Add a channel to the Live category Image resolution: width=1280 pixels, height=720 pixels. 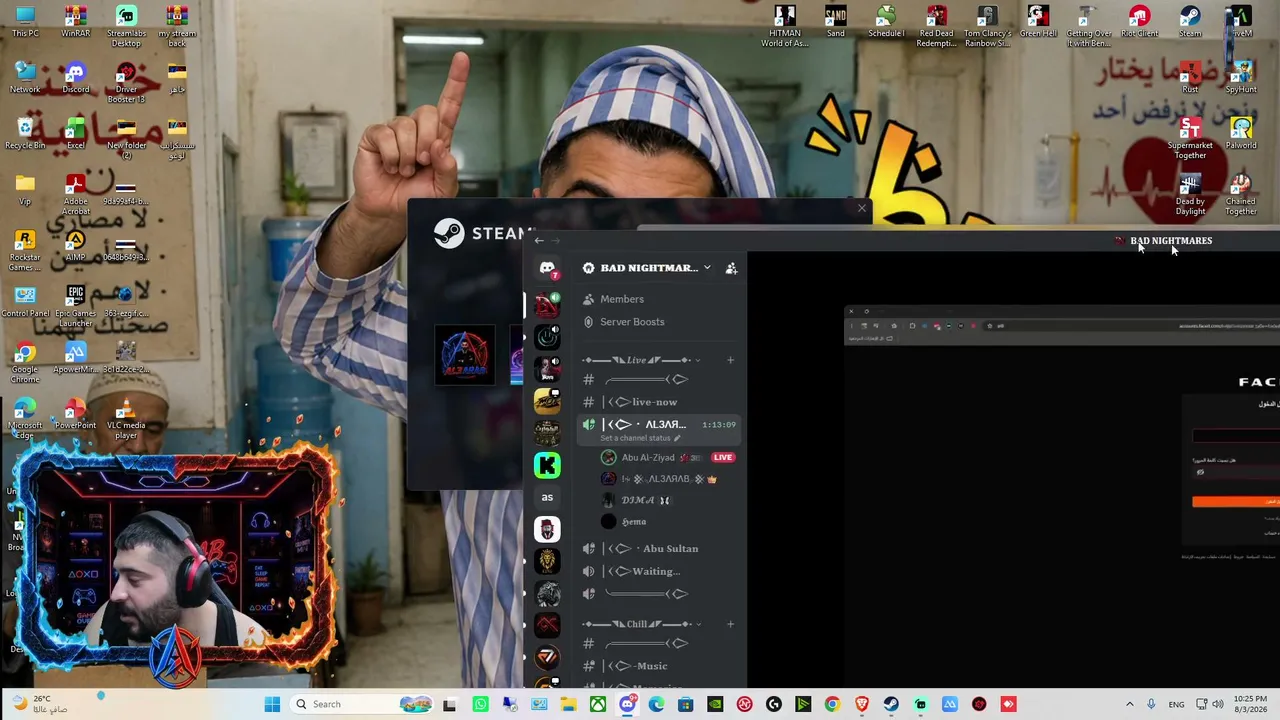pos(730,360)
